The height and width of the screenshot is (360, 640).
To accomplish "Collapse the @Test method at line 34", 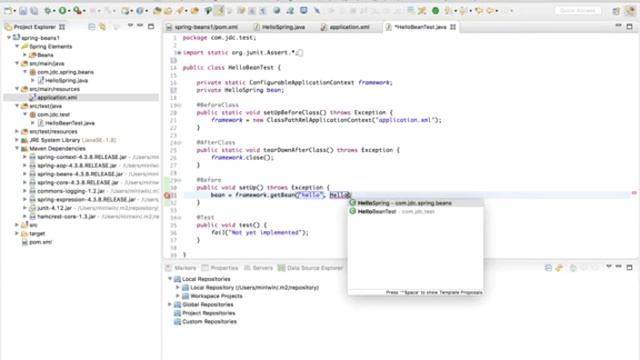I will pos(180,218).
